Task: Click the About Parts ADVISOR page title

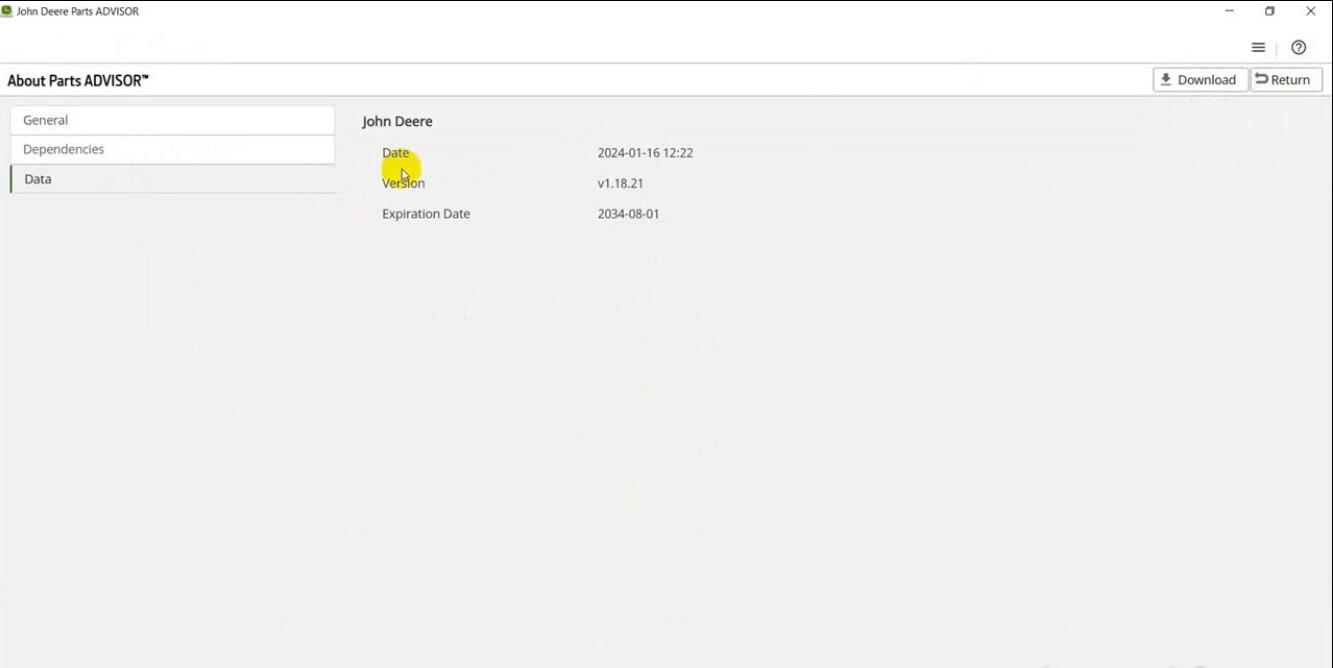Action: pos(78,80)
